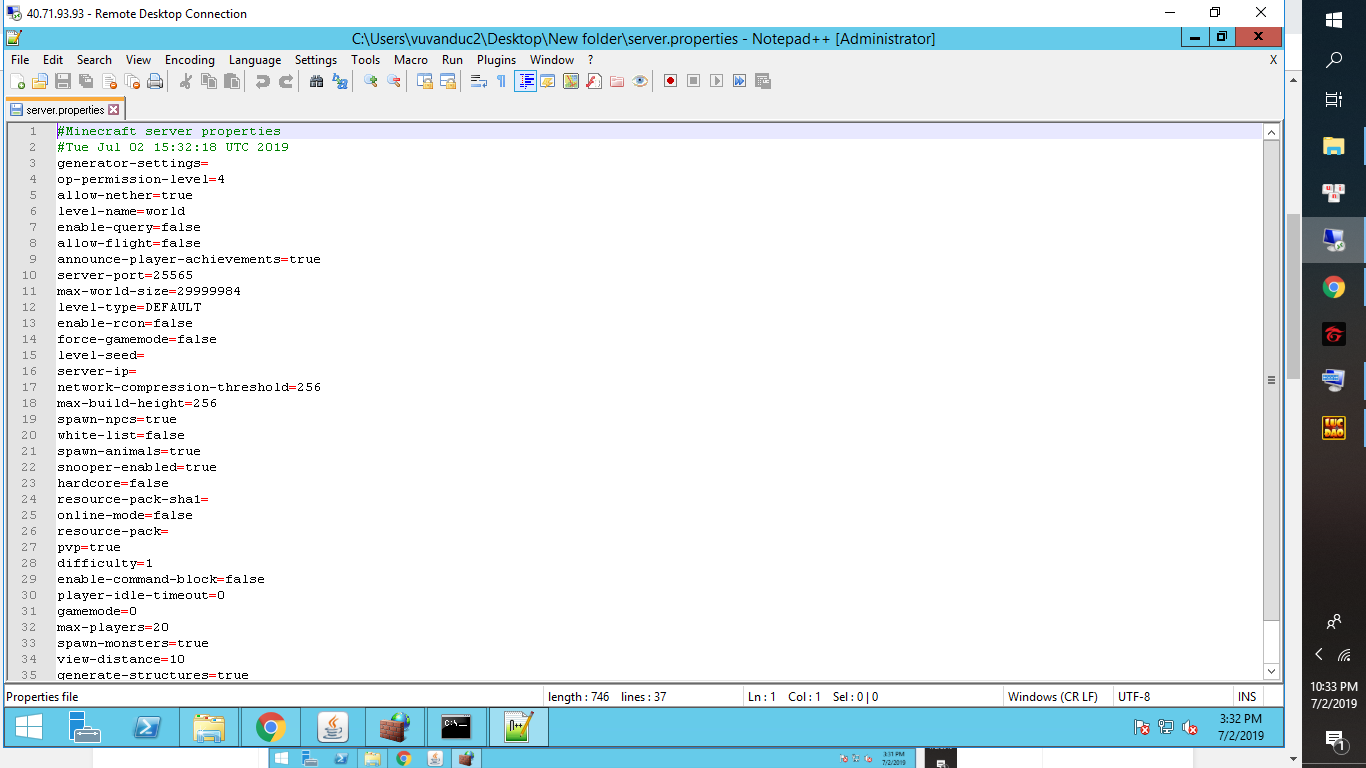
Task: Open Chrome from the remote taskbar
Action: point(271,727)
